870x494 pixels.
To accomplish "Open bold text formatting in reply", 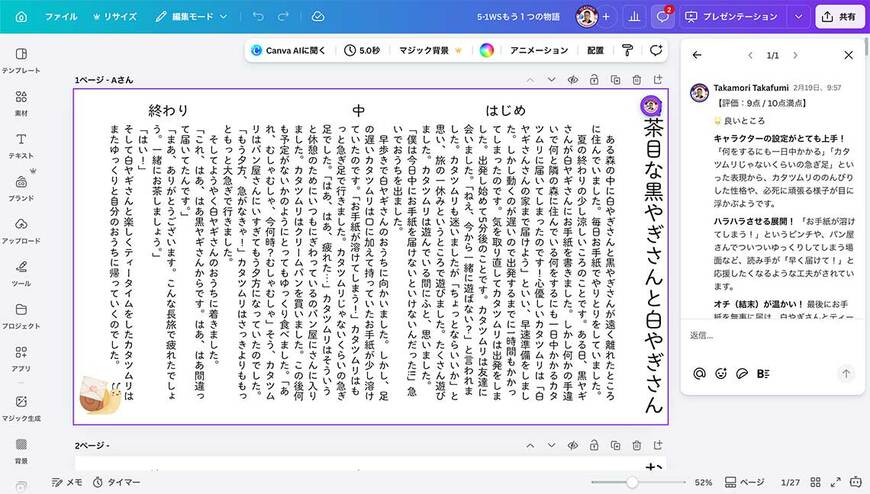I will pyautogui.click(x=763, y=374).
